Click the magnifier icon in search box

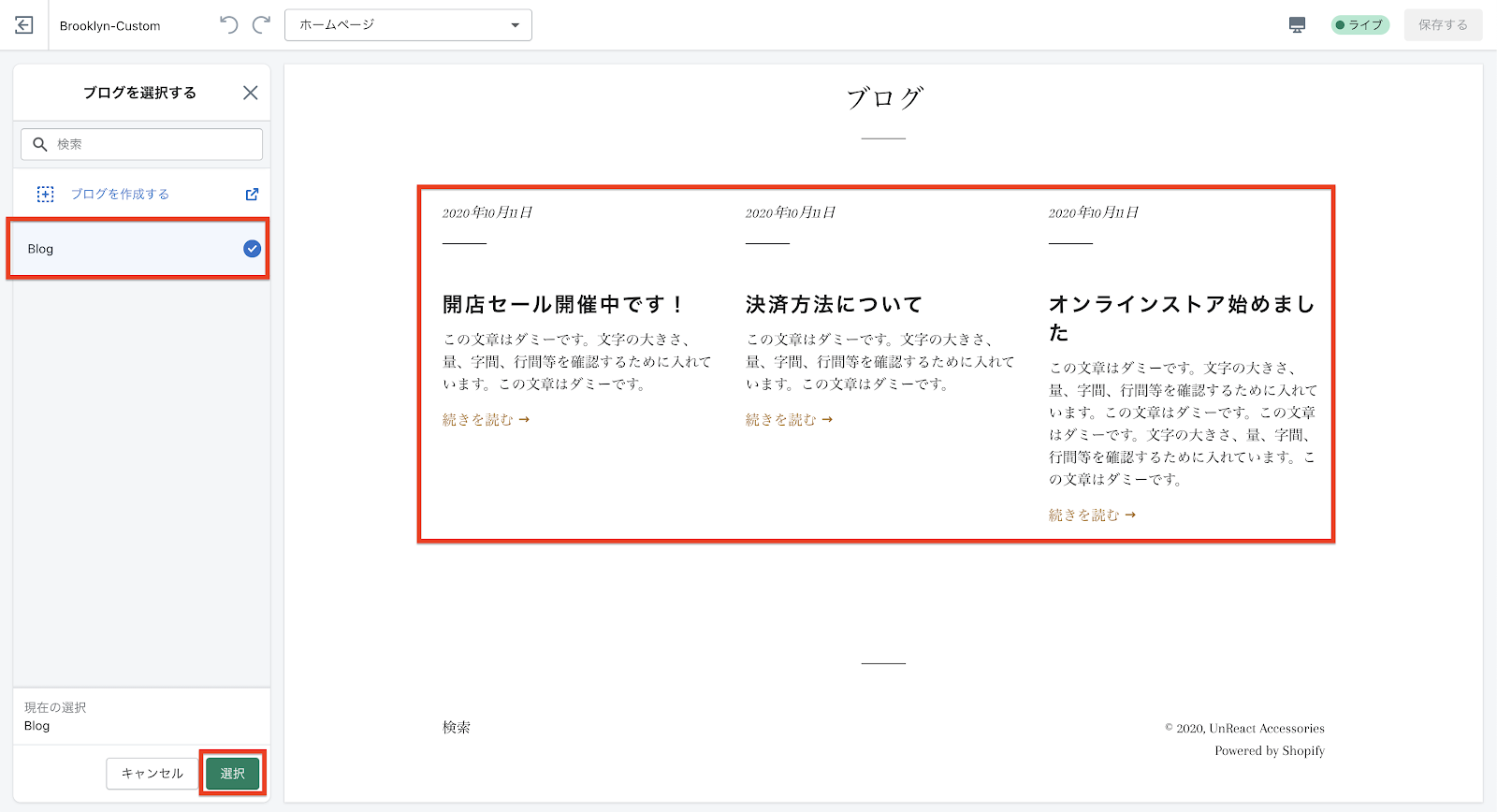[x=40, y=144]
